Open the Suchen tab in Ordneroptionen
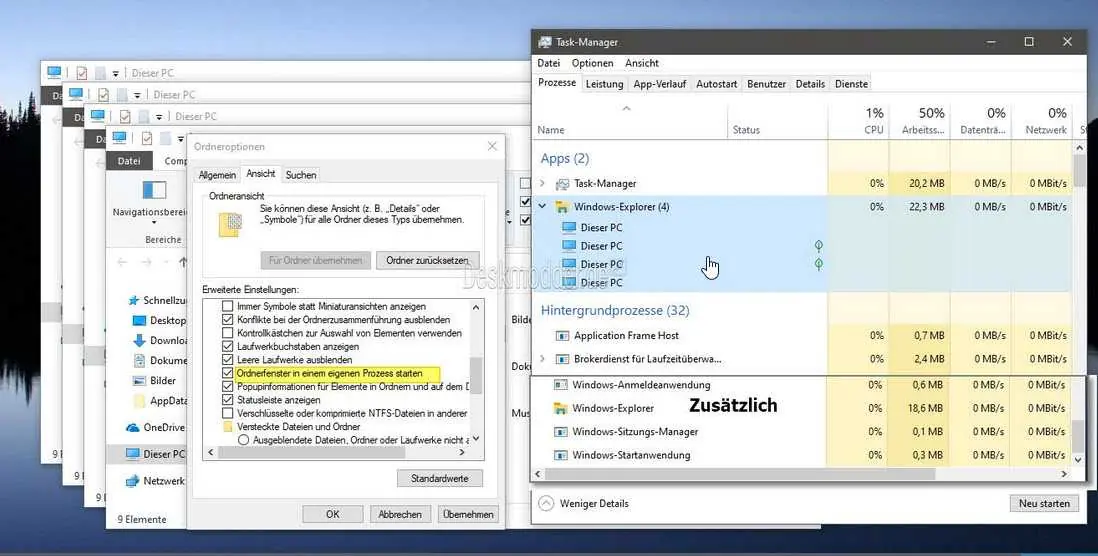1098x556 pixels. click(x=301, y=175)
